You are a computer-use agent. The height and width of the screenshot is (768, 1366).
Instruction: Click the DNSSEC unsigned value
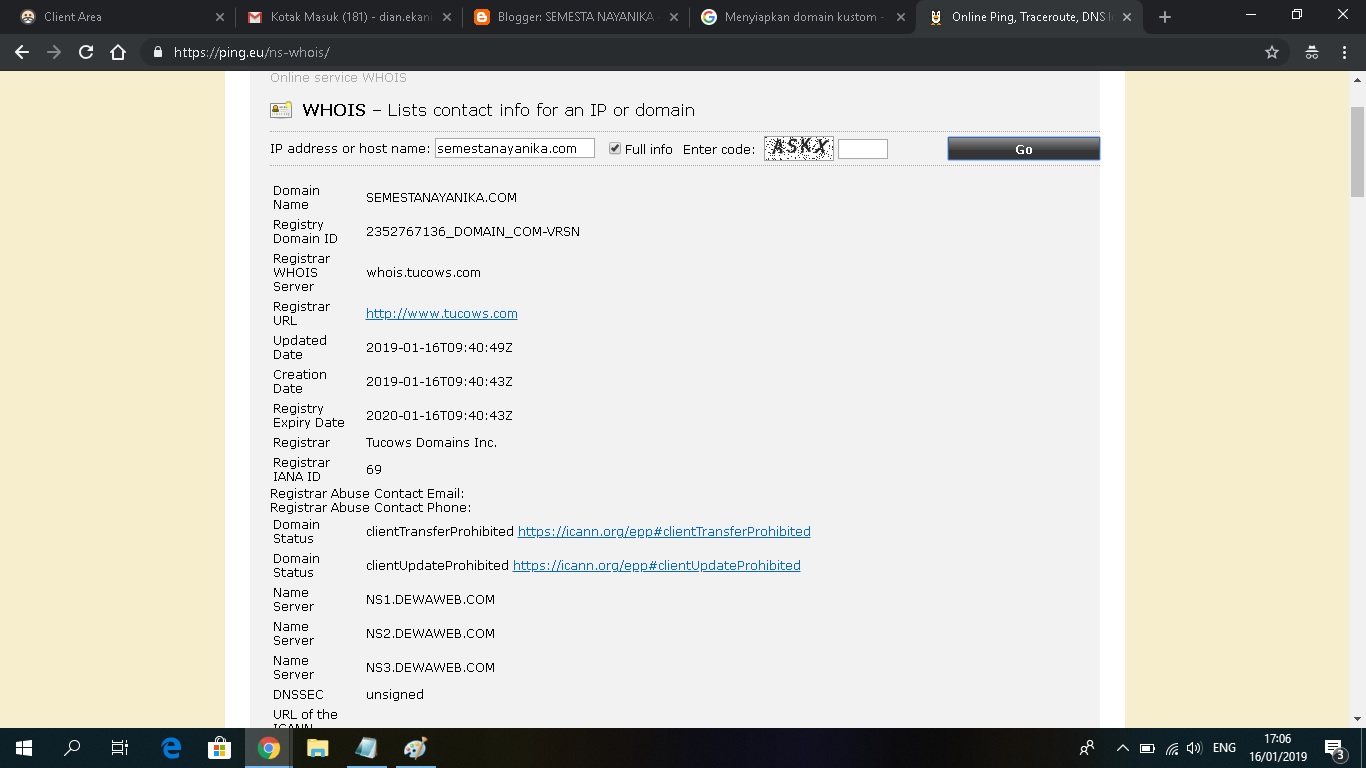[x=395, y=694]
